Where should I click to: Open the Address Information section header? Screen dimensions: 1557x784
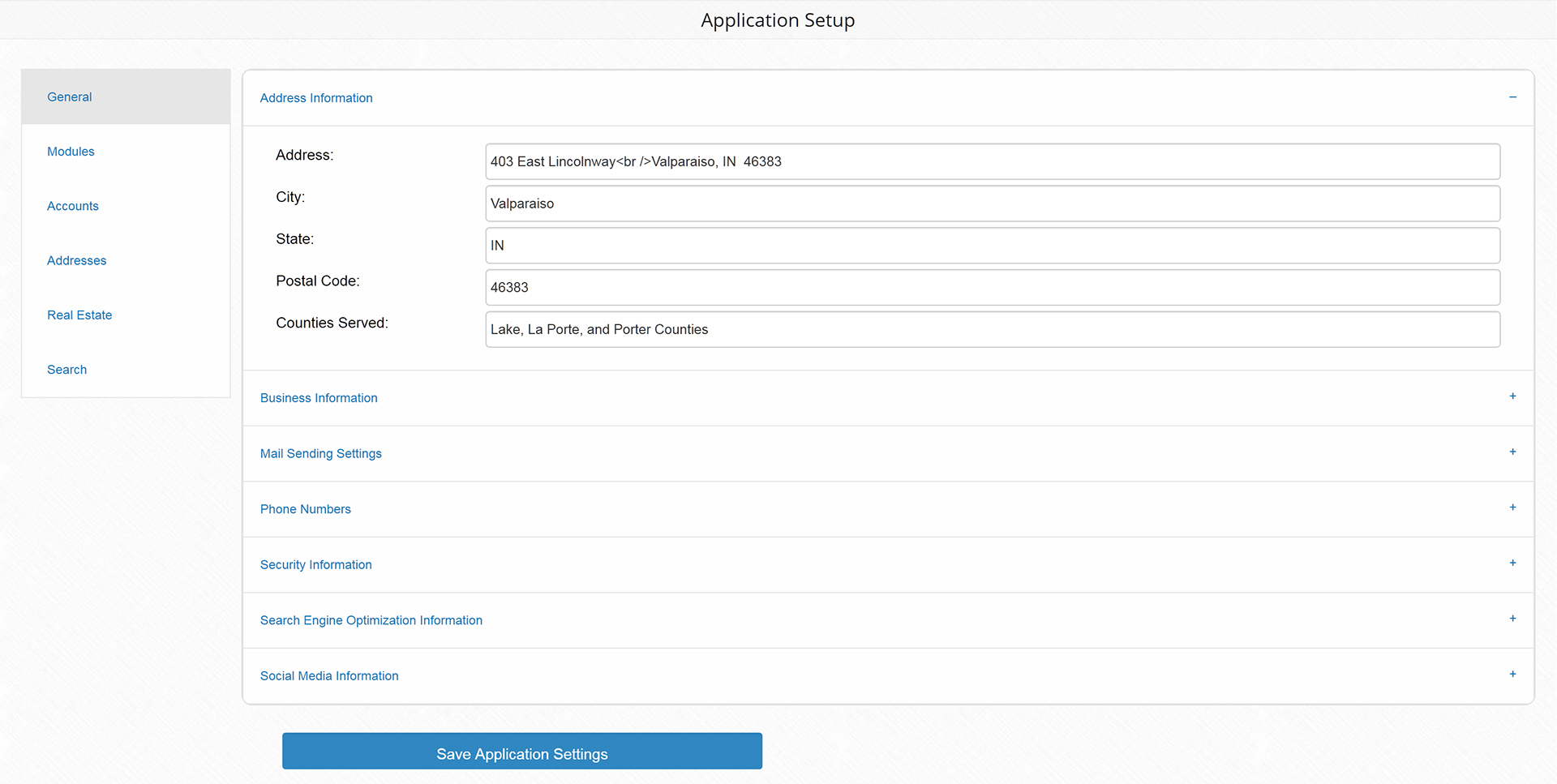click(x=888, y=98)
